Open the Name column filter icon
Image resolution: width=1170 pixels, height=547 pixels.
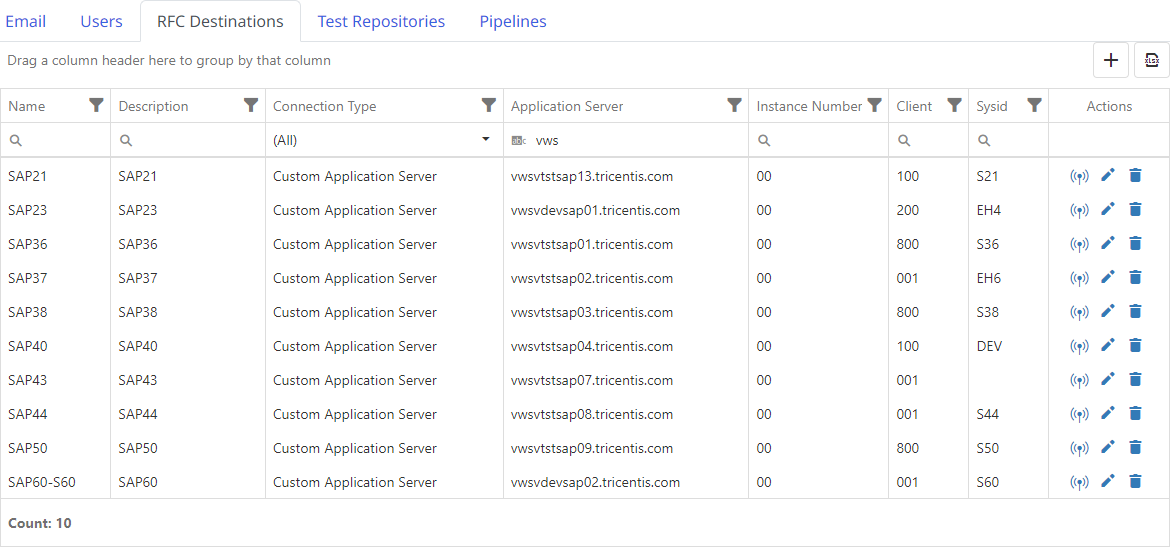96,105
